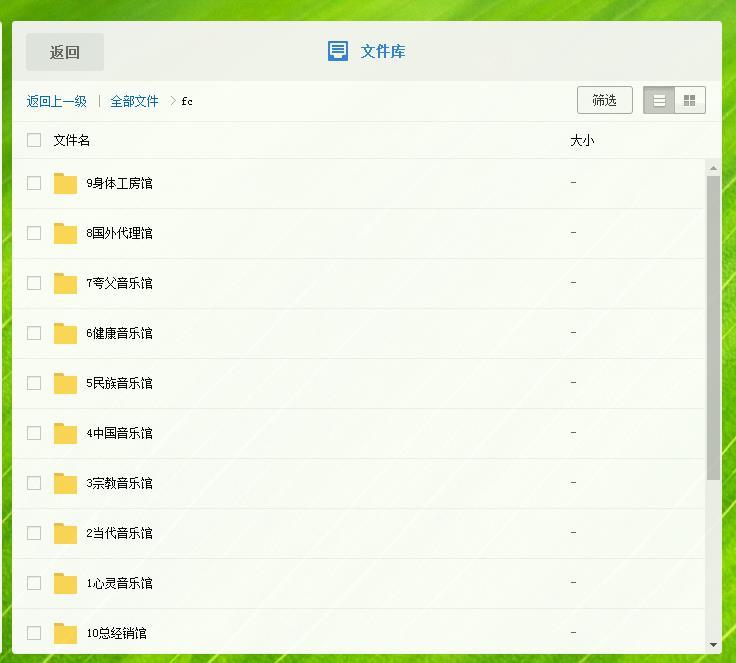Go up via 返回上一级 link
The width and height of the screenshot is (736, 663).
click(57, 101)
